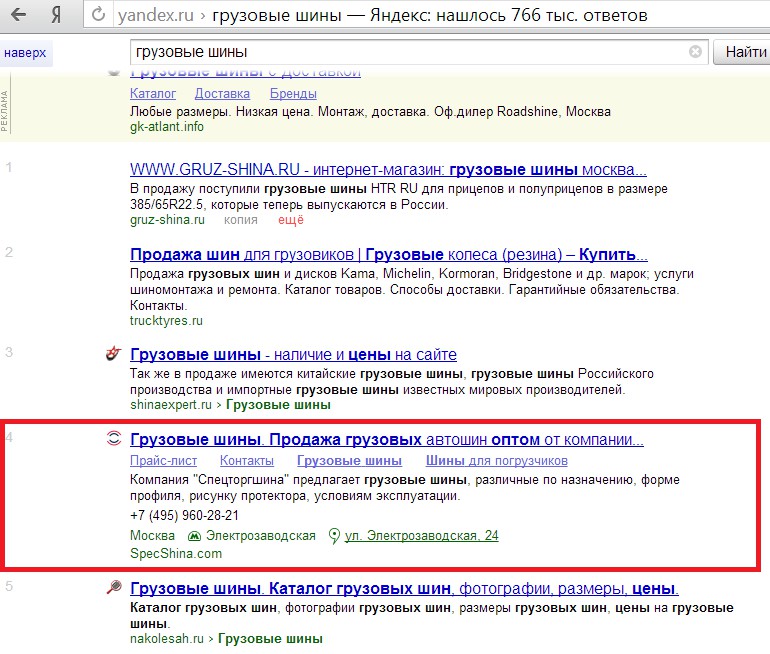
Task: Click the Электрозаводская metro station name
Action: tap(260, 535)
